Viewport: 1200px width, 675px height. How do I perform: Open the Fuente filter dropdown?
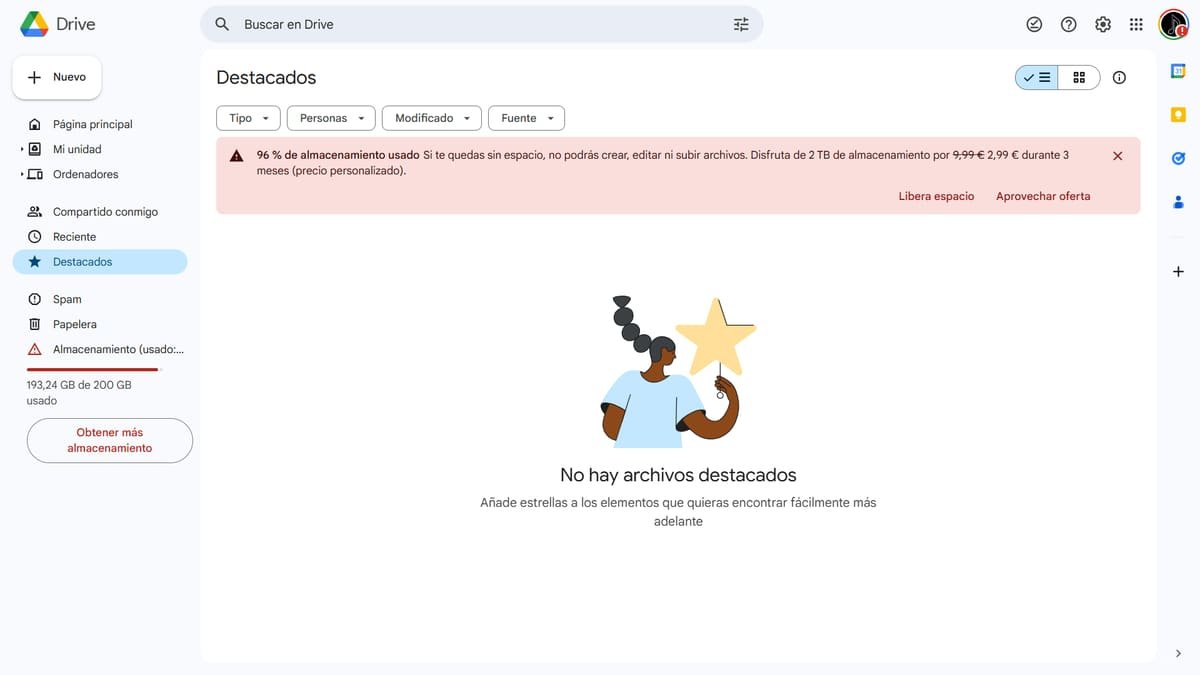coord(527,118)
